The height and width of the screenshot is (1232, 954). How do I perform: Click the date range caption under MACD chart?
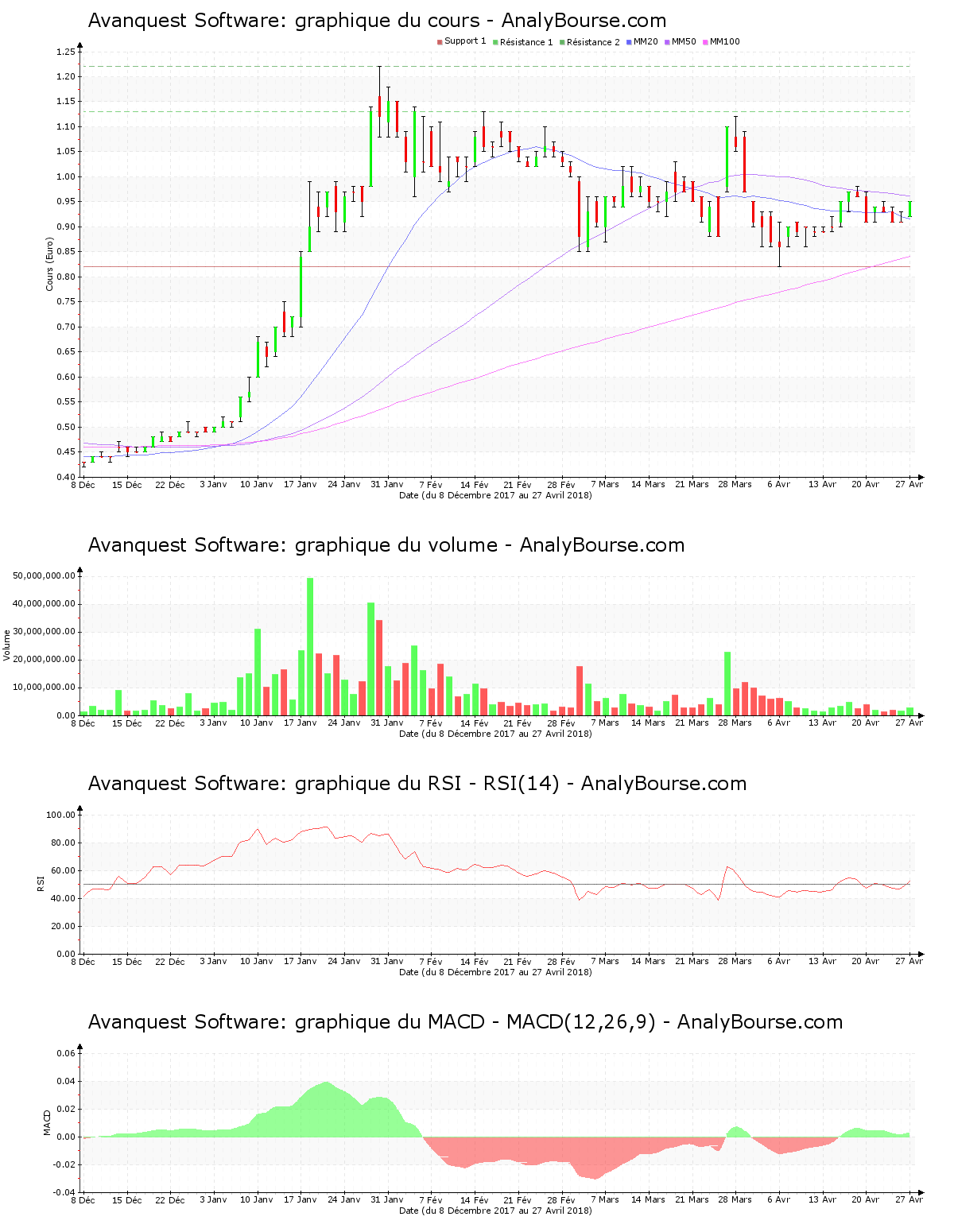pos(495,1210)
